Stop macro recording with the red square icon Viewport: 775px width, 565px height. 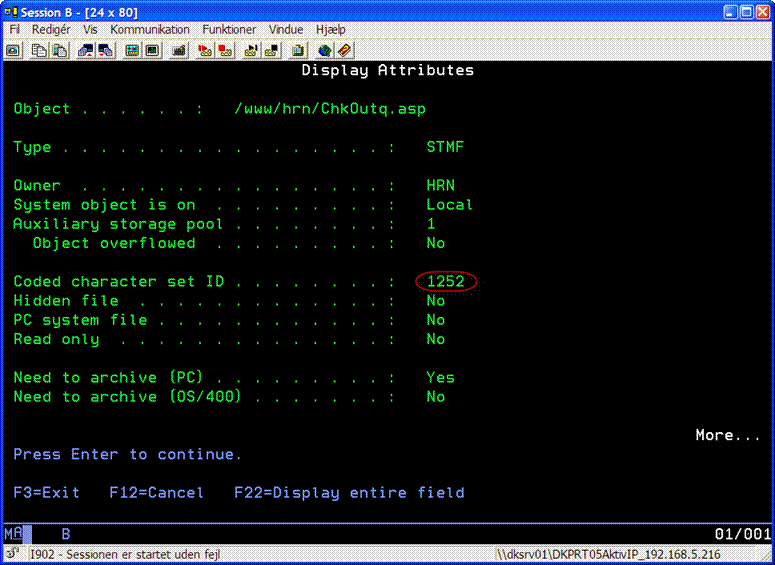click(x=225, y=50)
